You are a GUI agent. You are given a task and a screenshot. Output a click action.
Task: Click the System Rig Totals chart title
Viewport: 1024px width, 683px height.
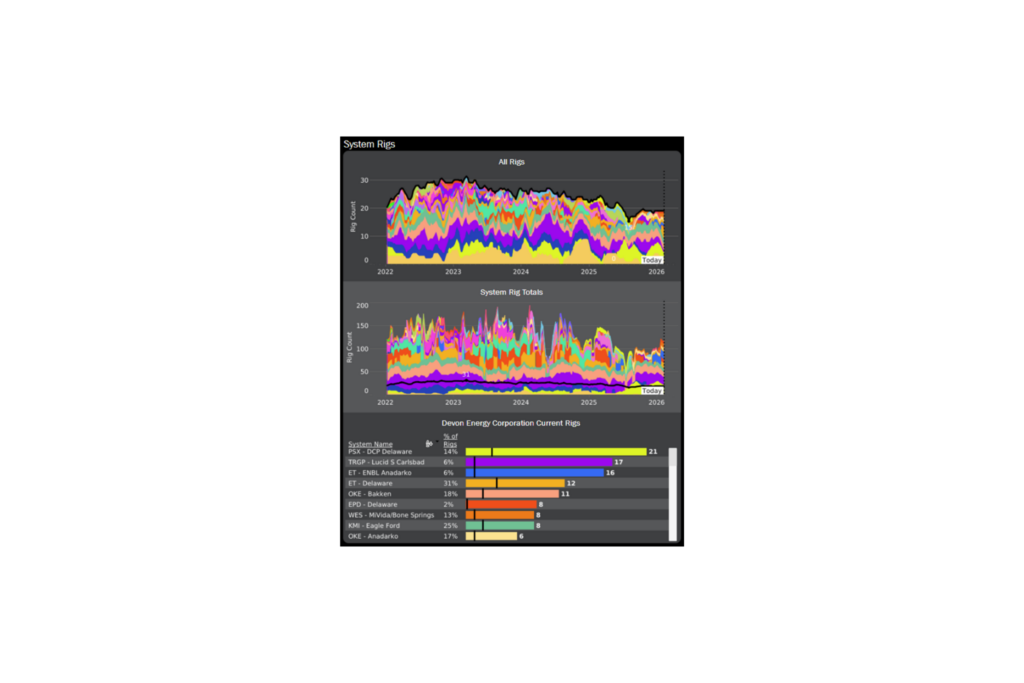(511, 293)
